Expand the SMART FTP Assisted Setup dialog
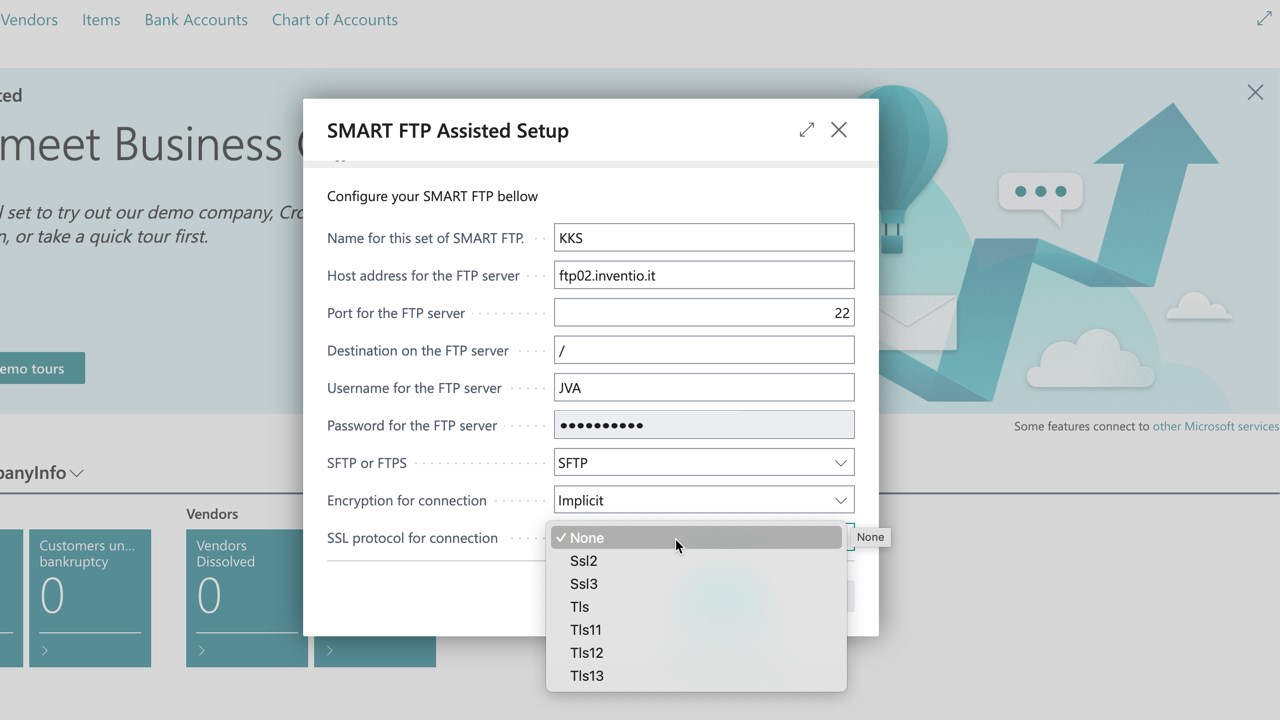The image size is (1280, 720). [807, 130]
